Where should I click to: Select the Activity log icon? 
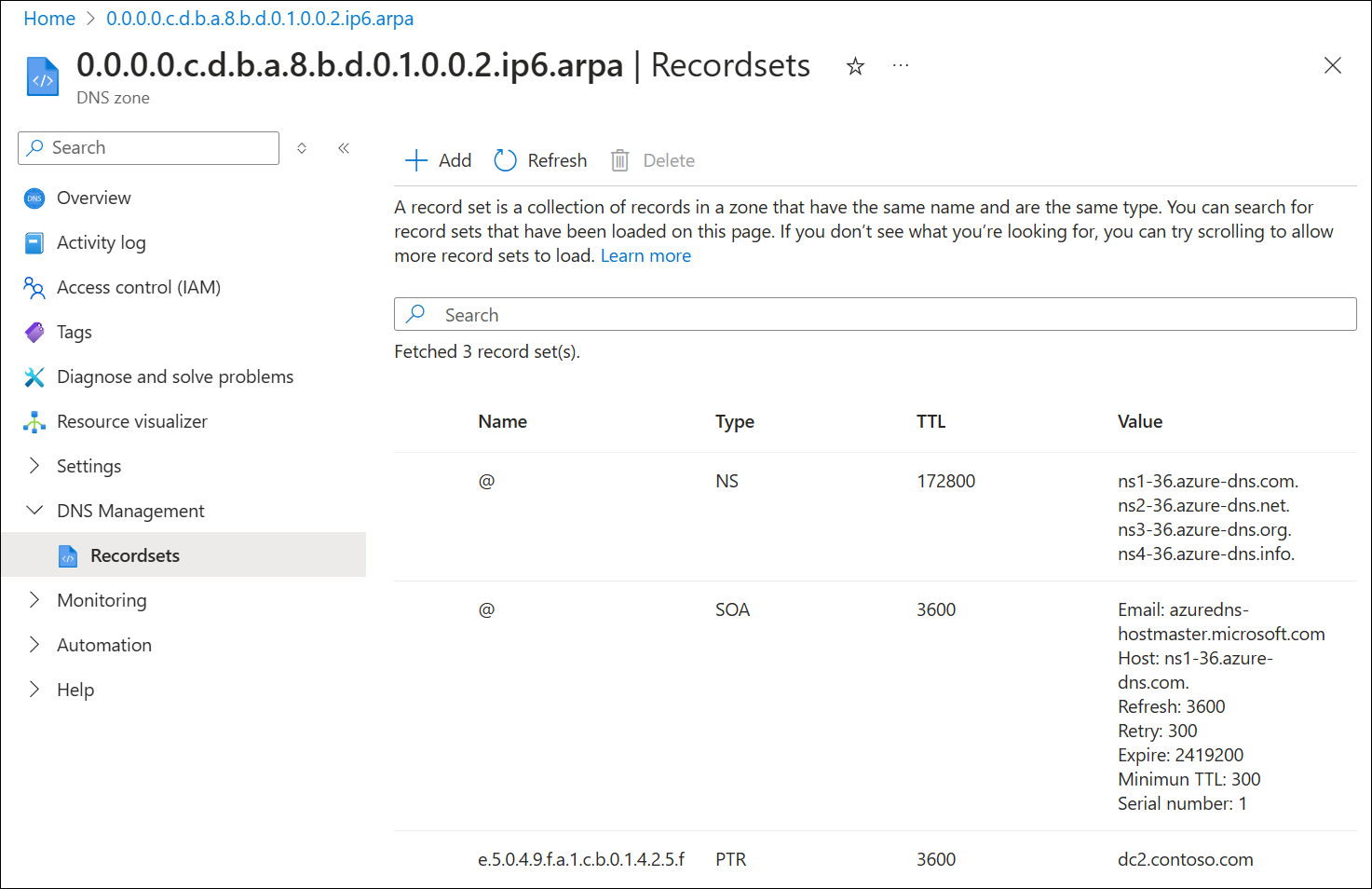point(34,242)
